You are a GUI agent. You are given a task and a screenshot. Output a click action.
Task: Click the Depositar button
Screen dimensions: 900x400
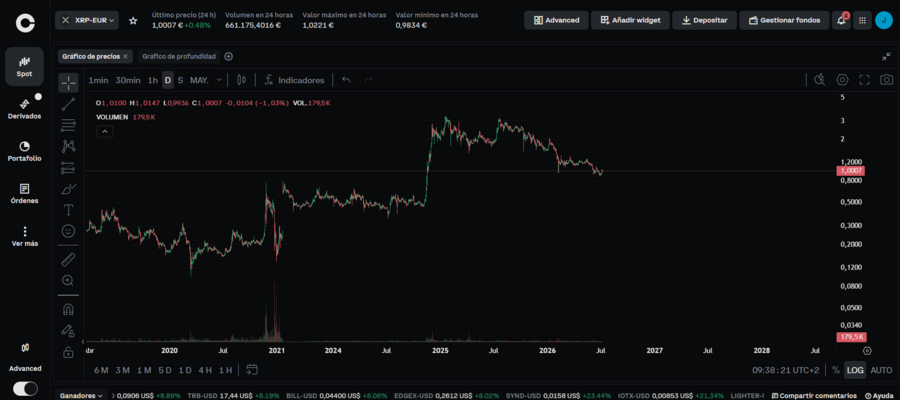pos(704,20)
